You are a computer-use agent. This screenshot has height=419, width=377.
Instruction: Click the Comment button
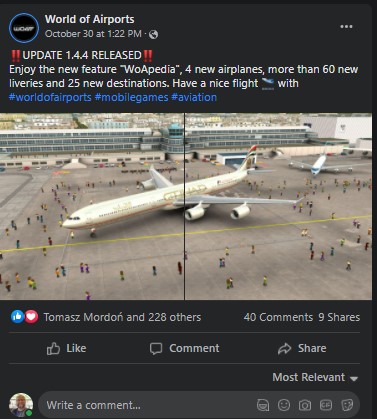184,348
